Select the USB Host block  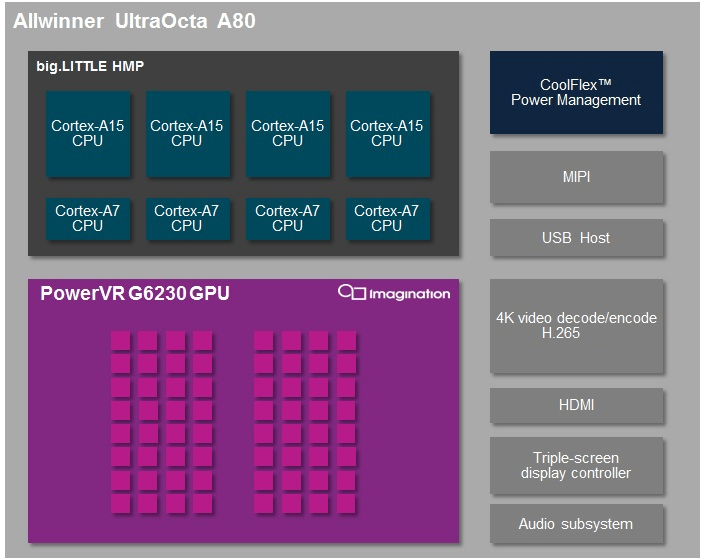click(576, 238)
